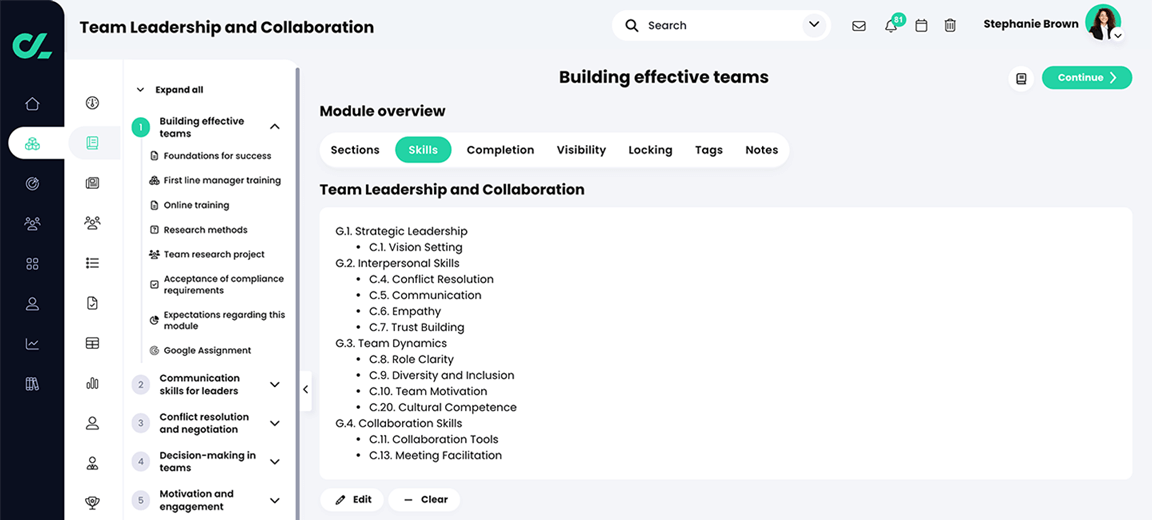
Task: Open the Visibility tab
Action: tap(581, 150)
